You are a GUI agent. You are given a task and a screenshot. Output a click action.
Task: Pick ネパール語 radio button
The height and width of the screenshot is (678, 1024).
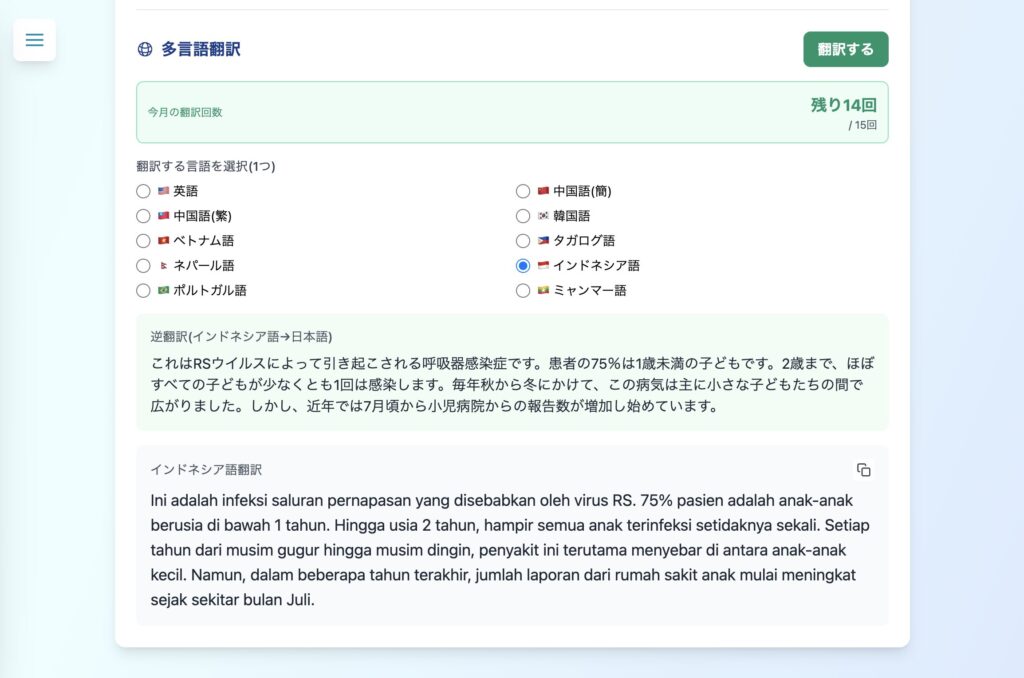pos(143,266)
